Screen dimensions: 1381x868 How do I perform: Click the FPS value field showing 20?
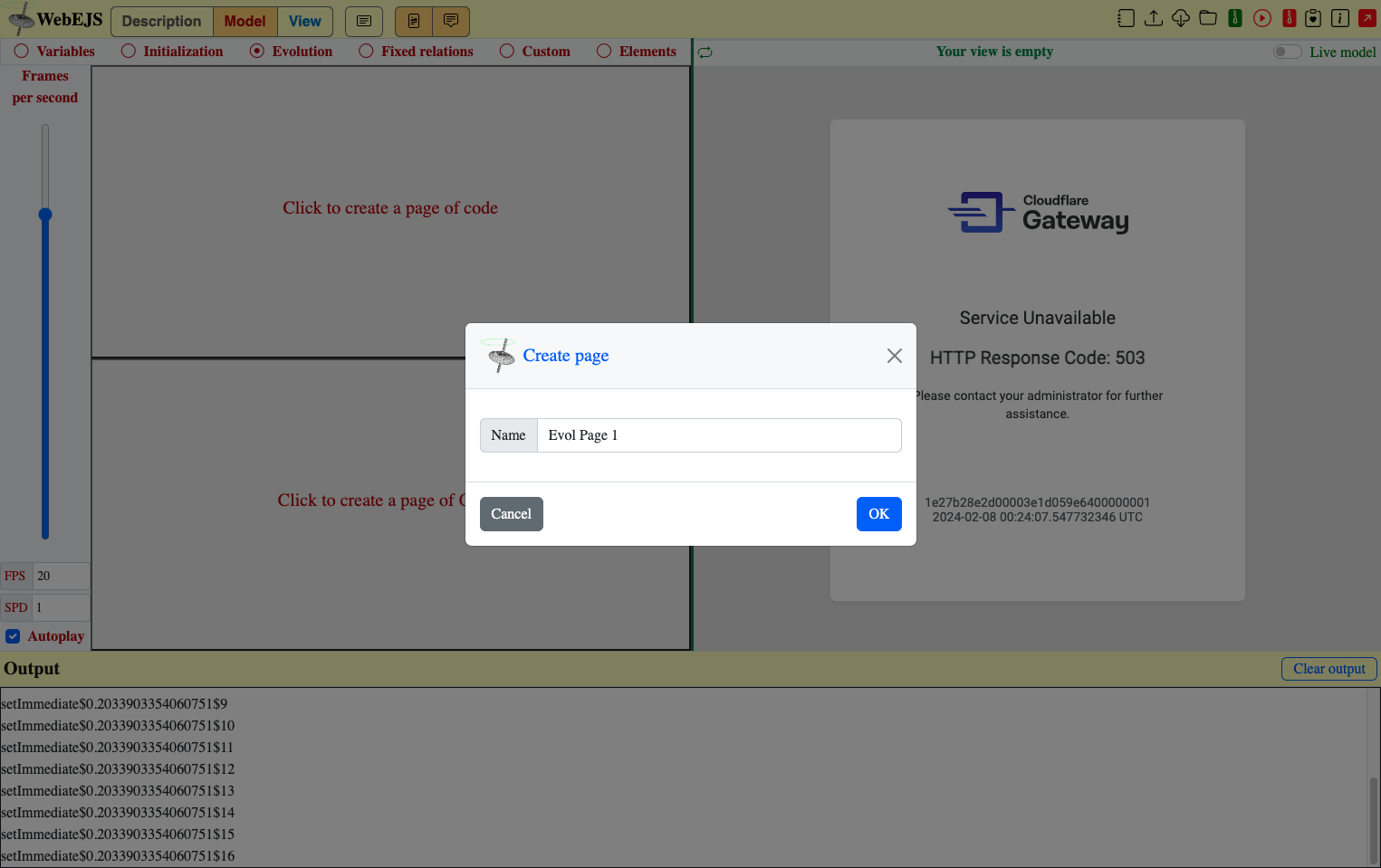pyautogui.click(x=62, y=576)
